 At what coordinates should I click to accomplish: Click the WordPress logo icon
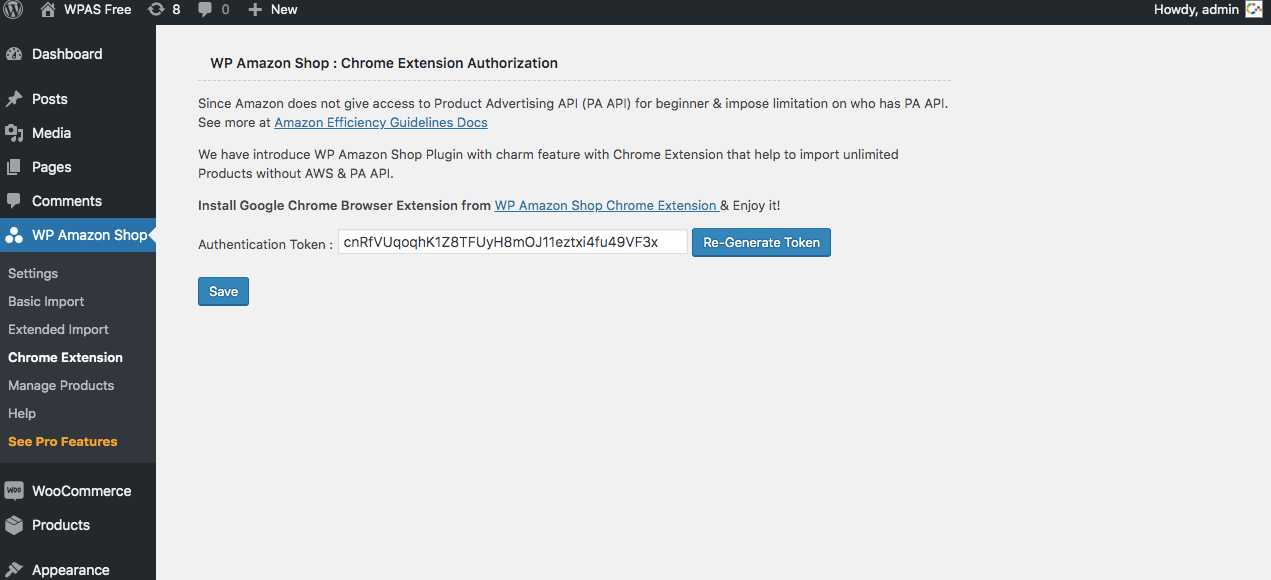(13, 10)
